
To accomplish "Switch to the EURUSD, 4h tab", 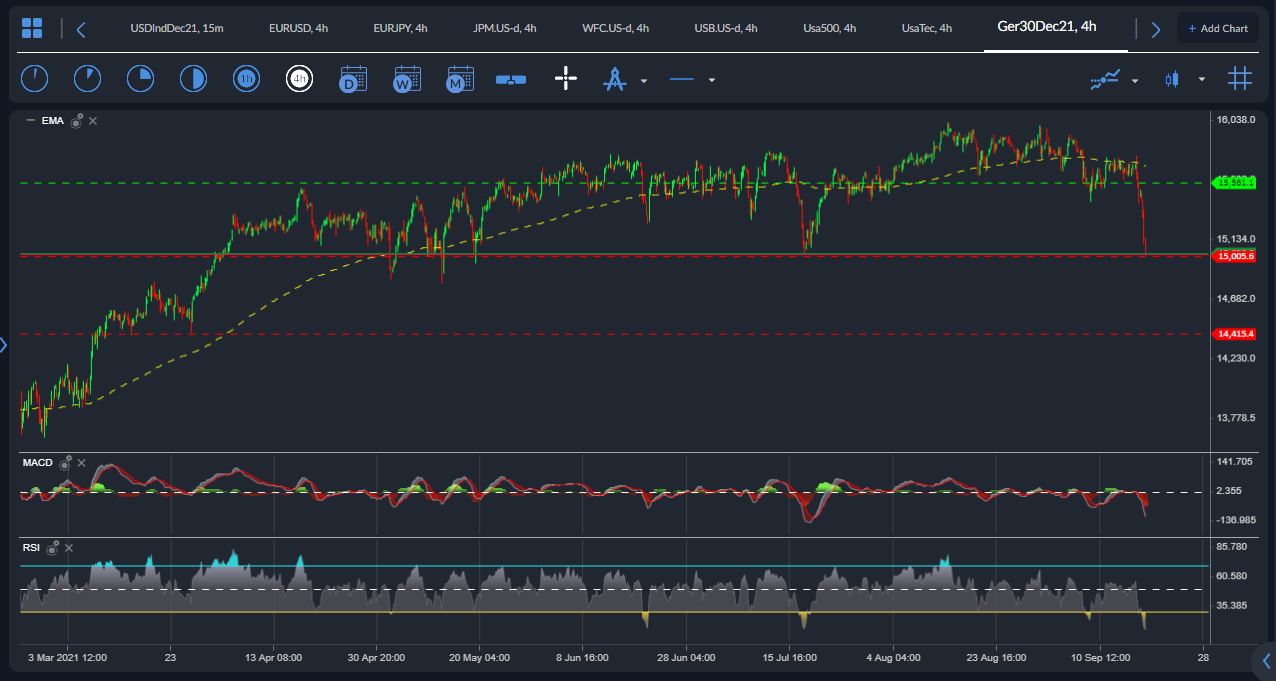I will point(298,28).
